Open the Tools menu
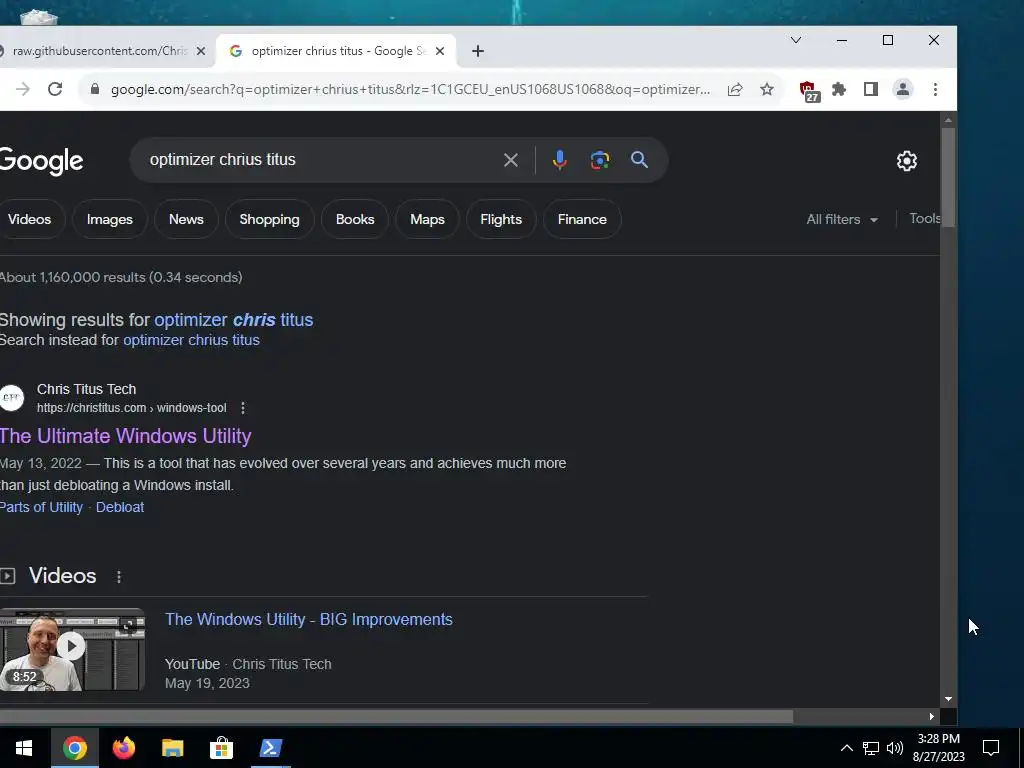The image size is (1024, 768). [925, 219]
